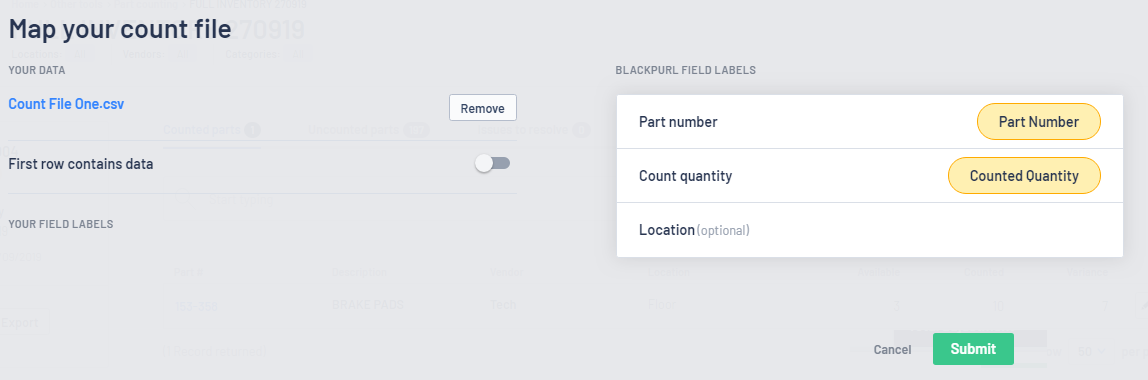Viewport: 1148px width, 380px height.
Task: Switch to the faded Uncounted parts tab
Action: click(x=368, y=130)
